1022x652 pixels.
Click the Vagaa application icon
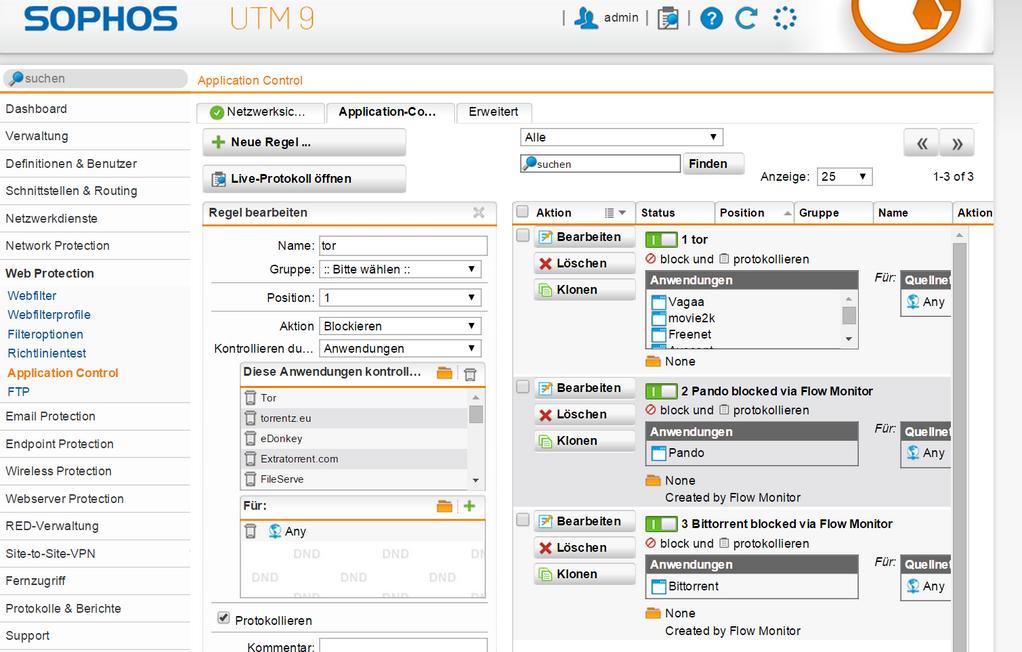pos(659,303)
